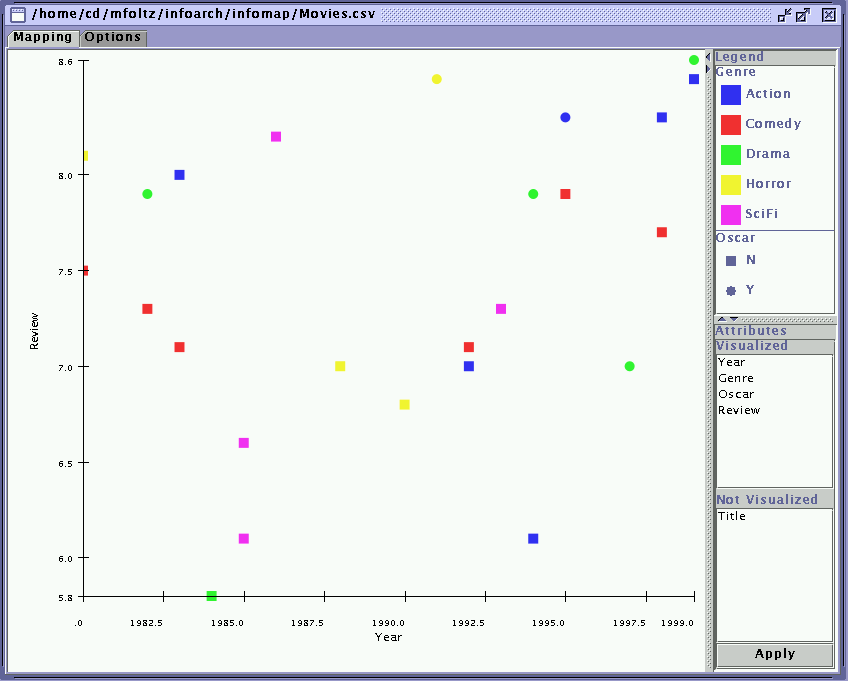The height and width of the screenshot is (681, 848).
Task: Click the Horror yellow legend swatch
Action: coord(731,185)
